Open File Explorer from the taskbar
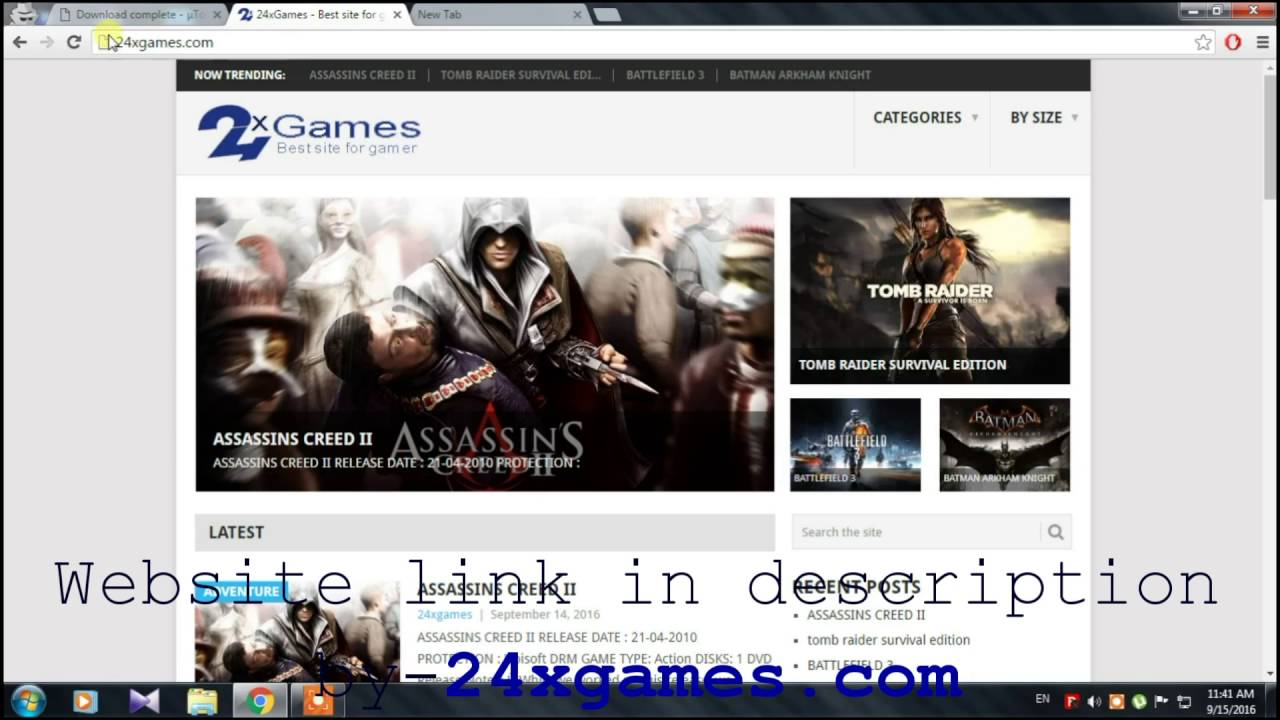 (202, 702)
